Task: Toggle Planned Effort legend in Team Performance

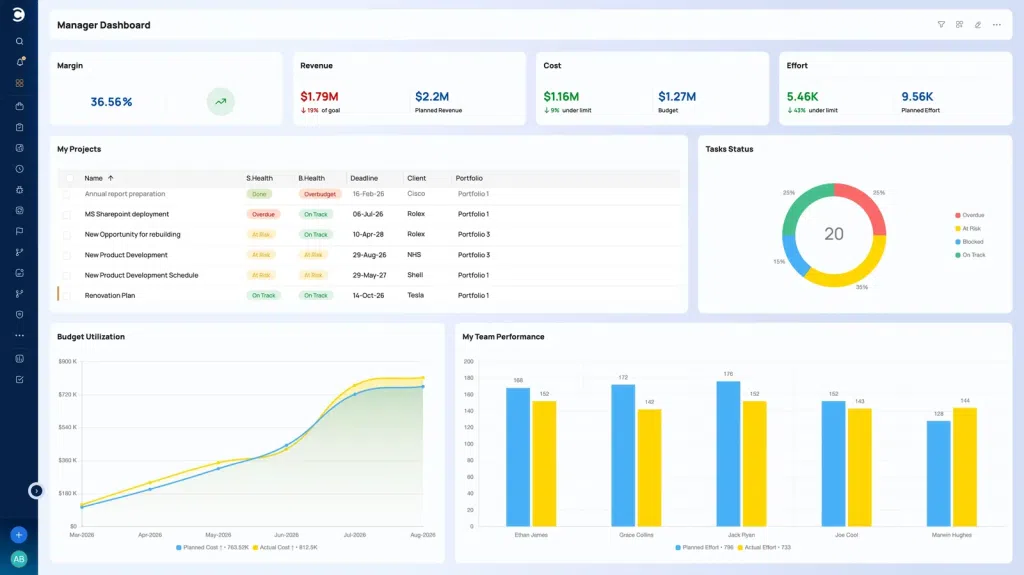Action: click(x=704, y=548)
